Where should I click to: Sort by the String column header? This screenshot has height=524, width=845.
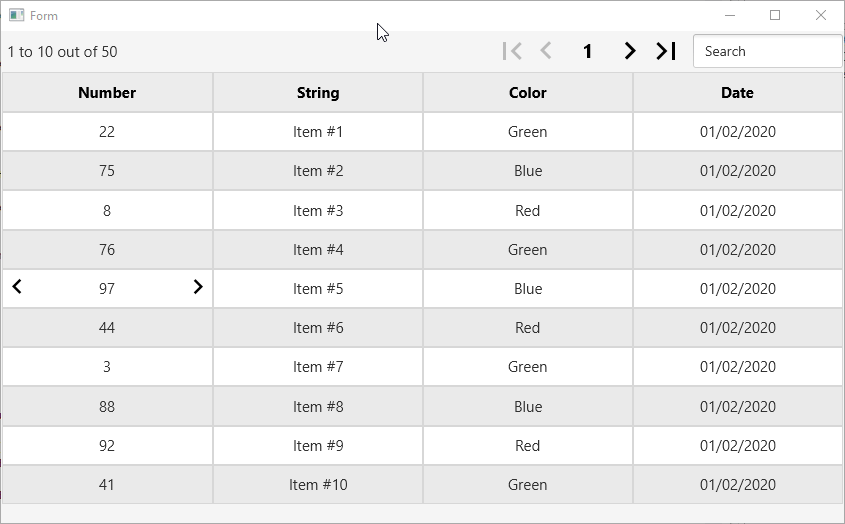pyautogui.click(x=318, y=93)
